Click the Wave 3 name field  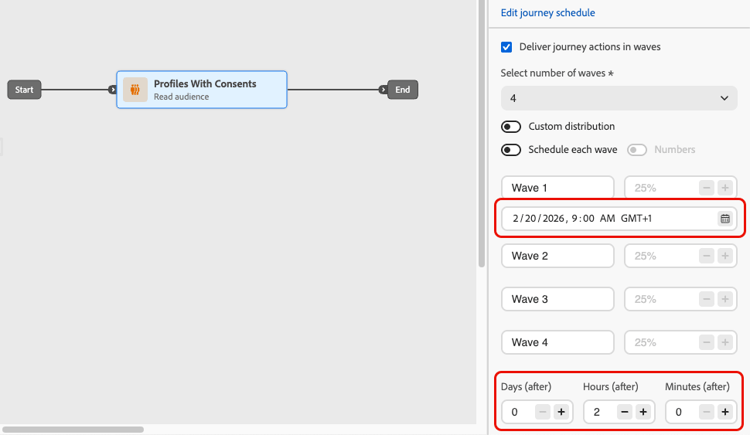[x=557, y=299]
